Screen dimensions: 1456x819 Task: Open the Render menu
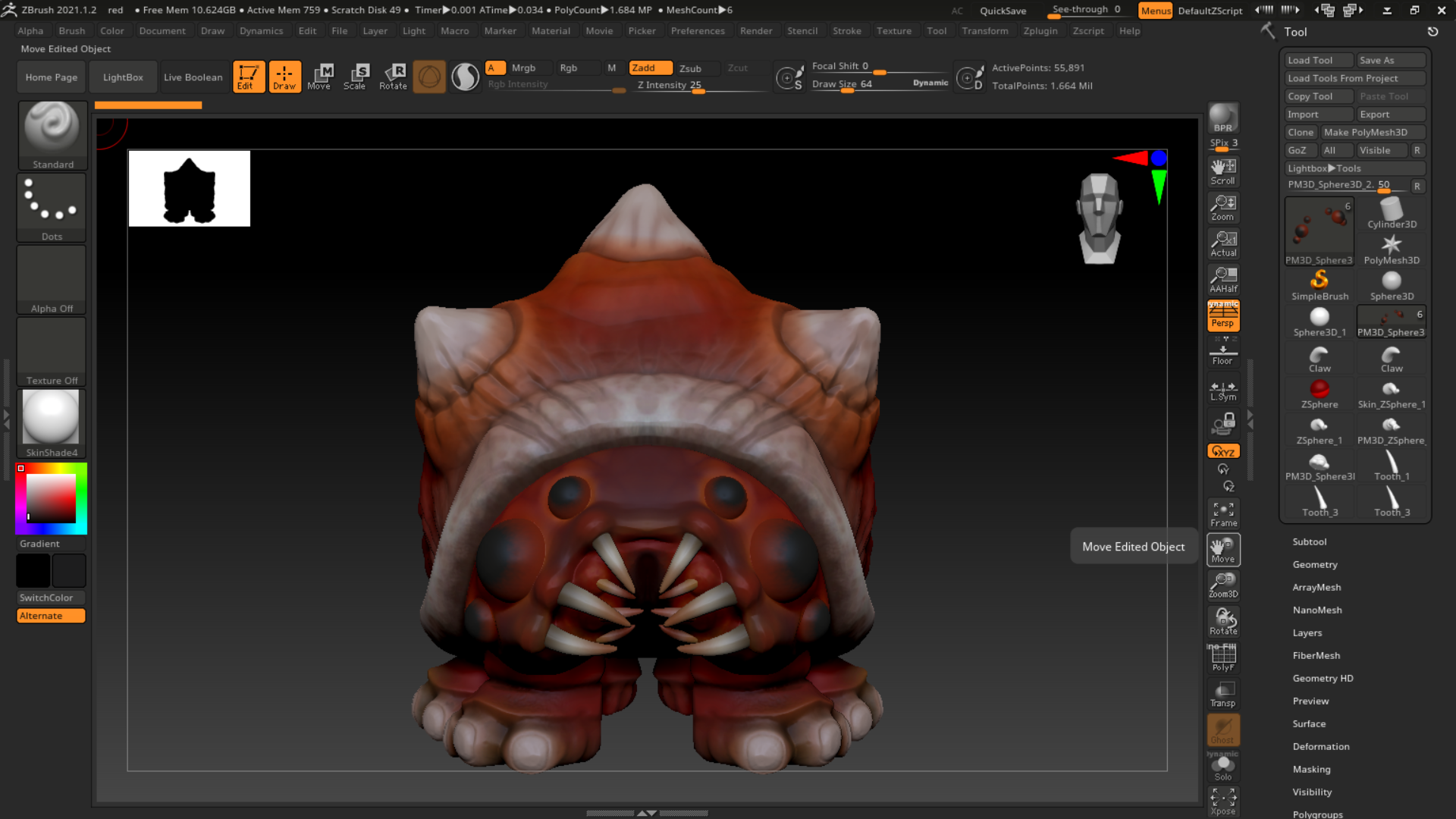tap(755, 31)
